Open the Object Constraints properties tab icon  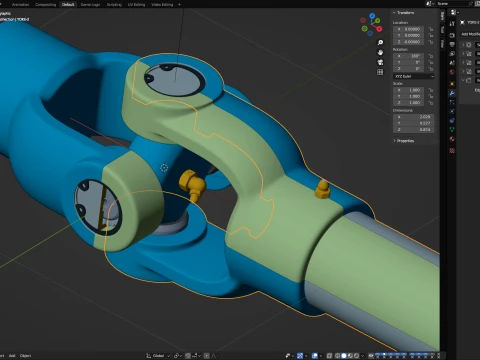pyautogui.click(x=452, y=120)
